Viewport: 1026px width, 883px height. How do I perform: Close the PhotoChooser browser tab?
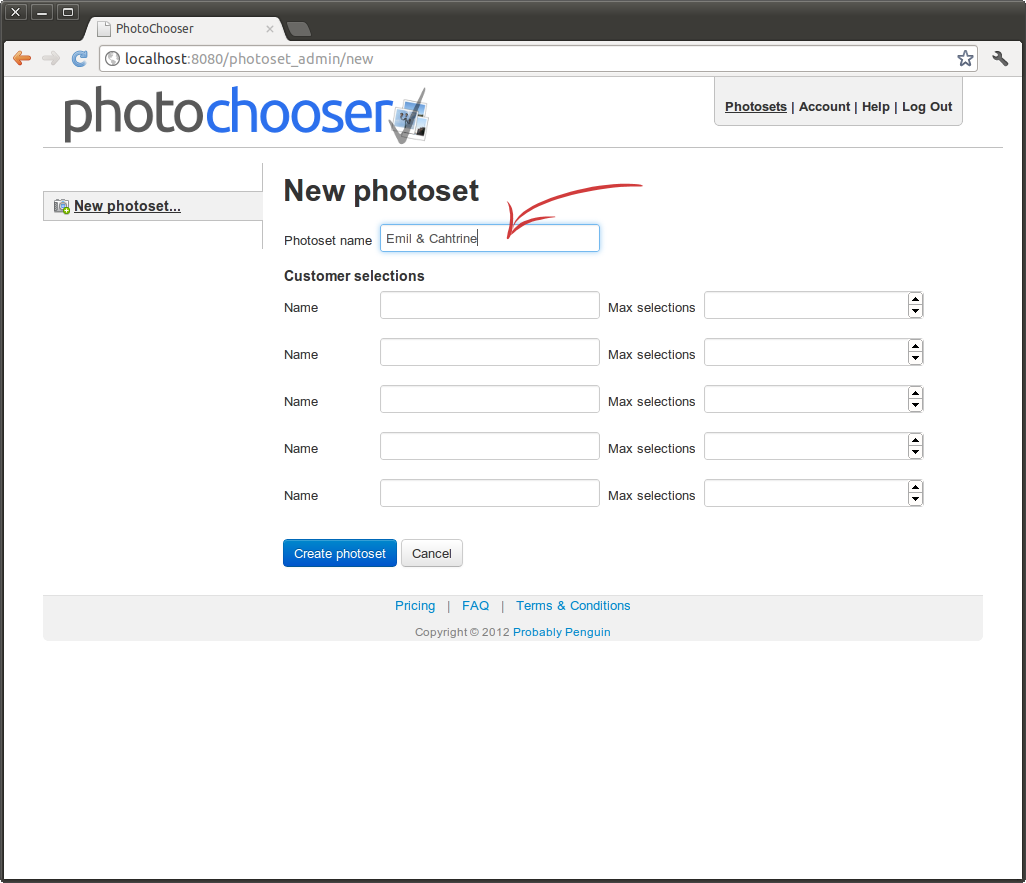pos(269,29)
